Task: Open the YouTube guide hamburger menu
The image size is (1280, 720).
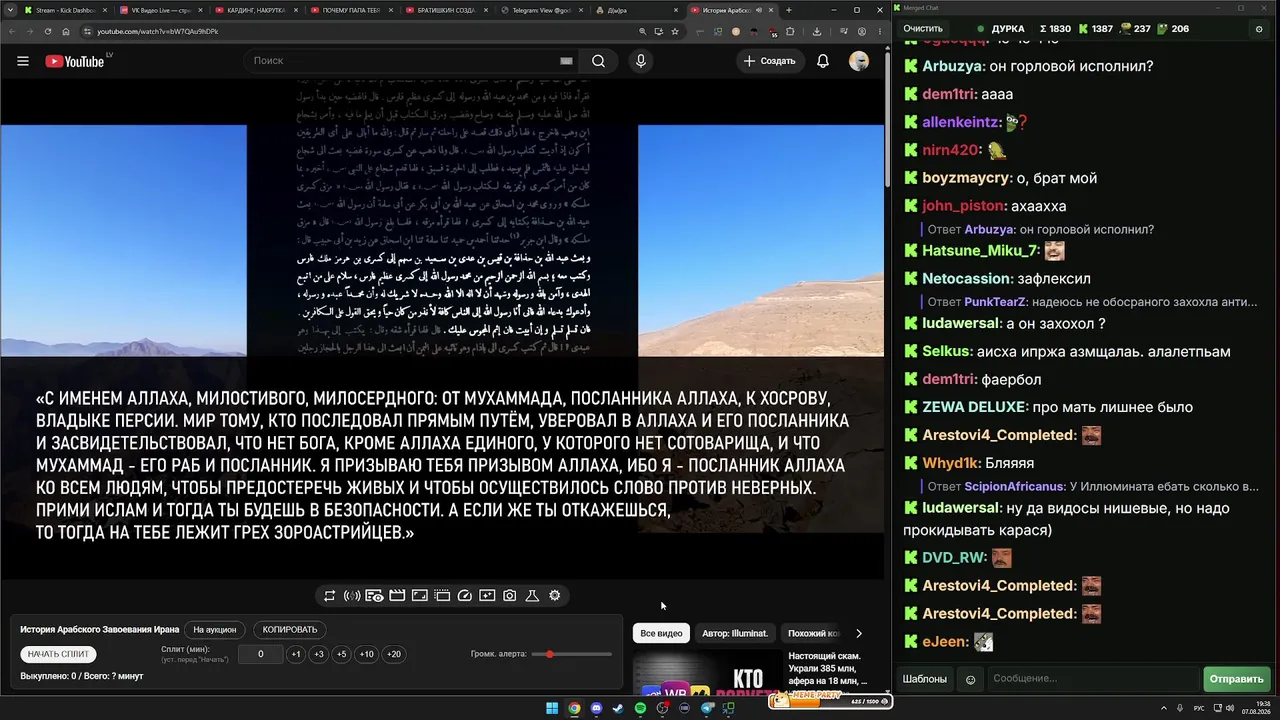Action: point(23,61)
